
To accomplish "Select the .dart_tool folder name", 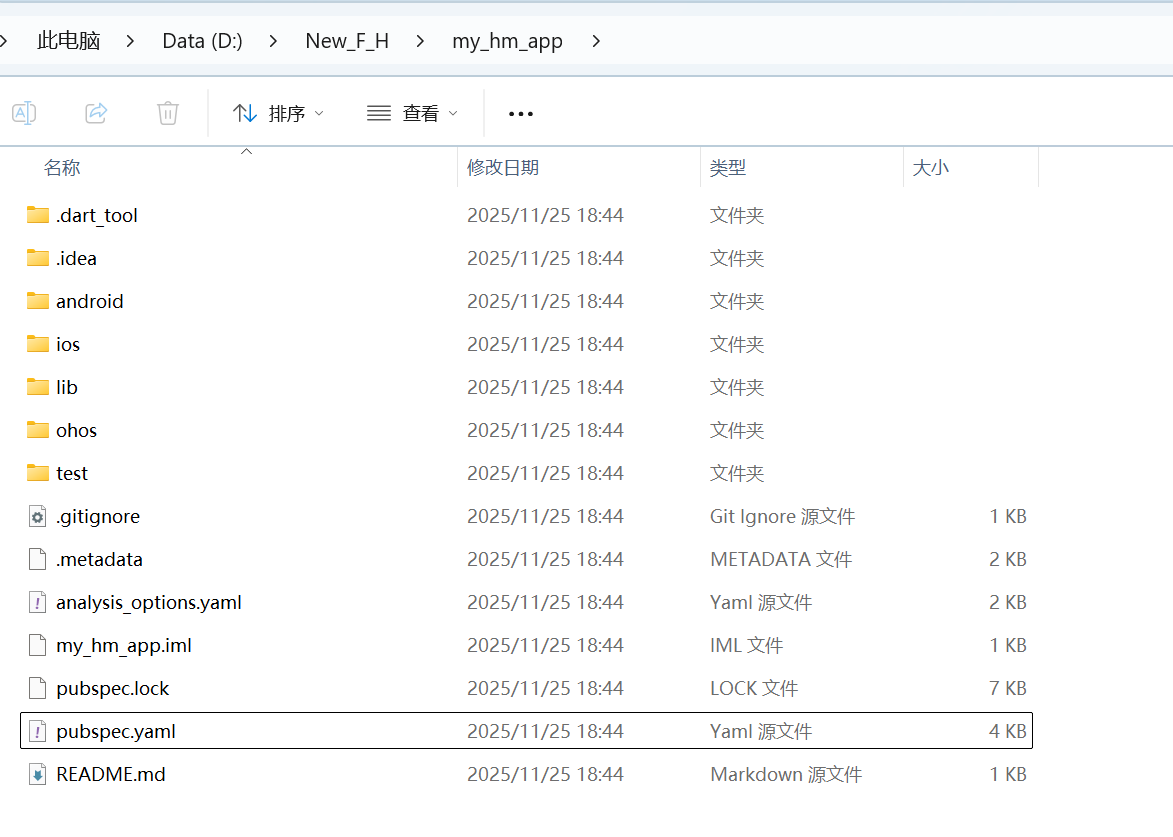I will [x=97, y=215].
